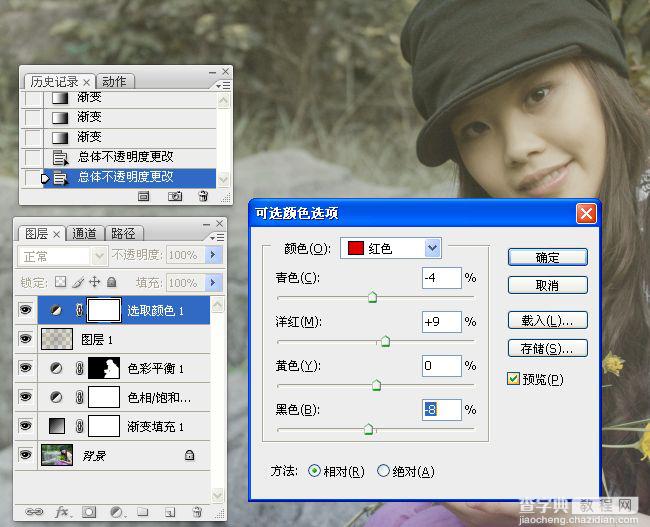
Task: Create new layer icon in Layers panel
Action: point(170,512)
